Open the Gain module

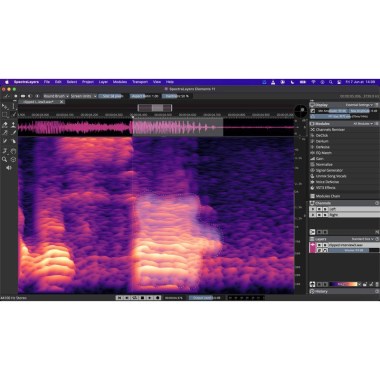(319, 159)
